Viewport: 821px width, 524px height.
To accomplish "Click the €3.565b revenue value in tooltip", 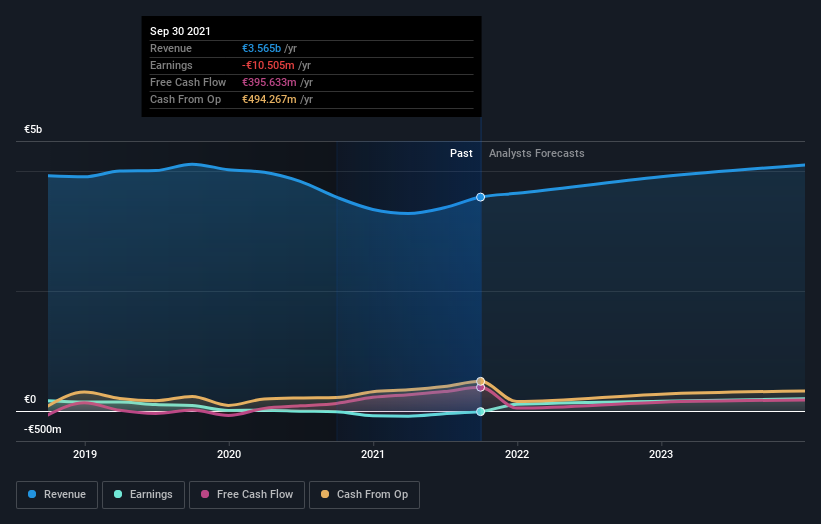I will [x=261, y=48].
